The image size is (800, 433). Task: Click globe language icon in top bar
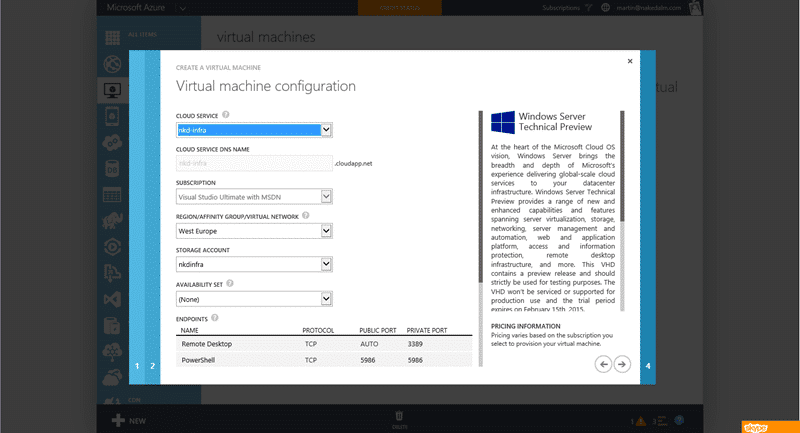tap(605, 8)
